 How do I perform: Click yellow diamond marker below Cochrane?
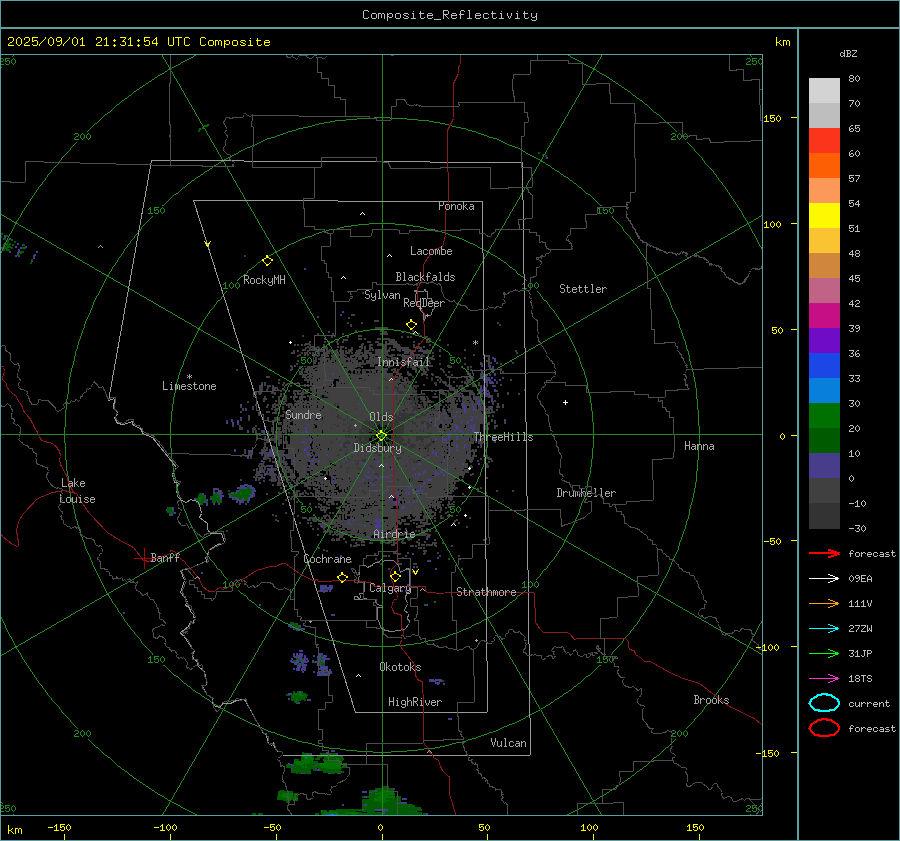(342, 577)
